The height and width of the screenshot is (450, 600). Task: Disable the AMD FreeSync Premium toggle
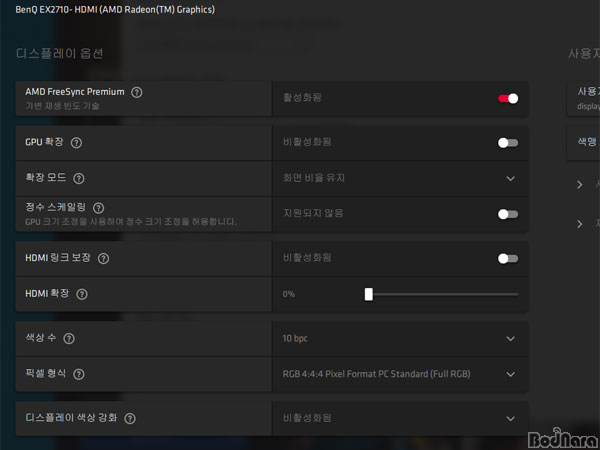coord(508,99)
